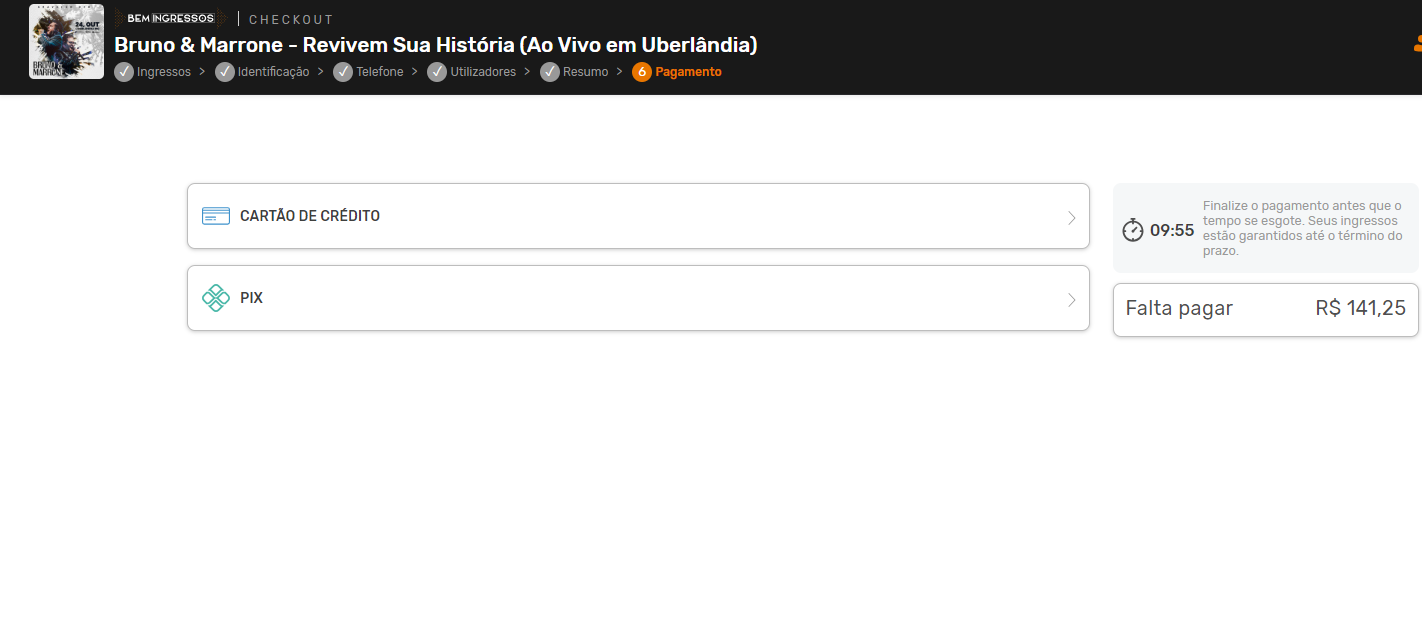Click the Bruno & Marrone event thumbnail
The image size is (1422, 640).
coord(67,41)
